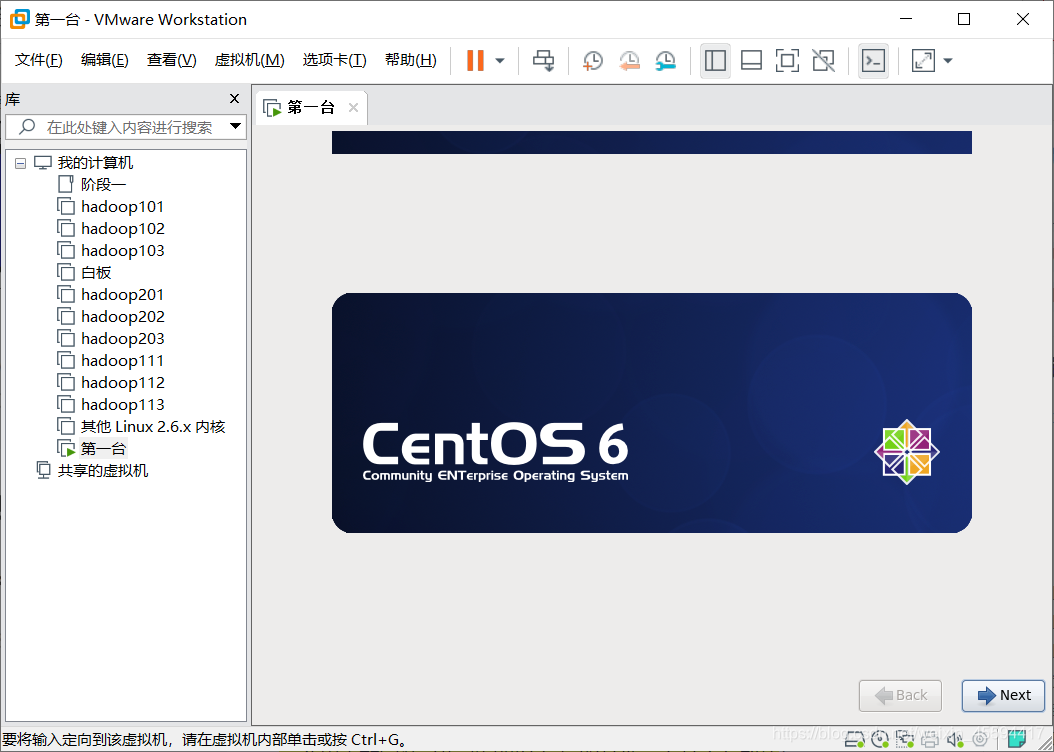The width and height of the screenshot is (1054, 752).
Task: Close the 库 library panel
Action: [234, 99]
